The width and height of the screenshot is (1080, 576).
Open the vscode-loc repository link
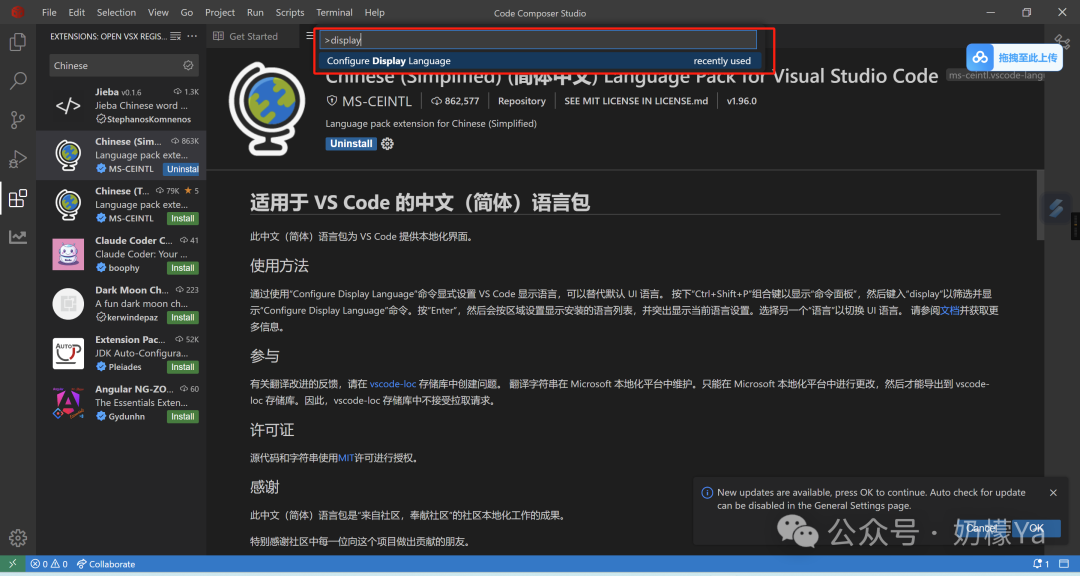pyautogui.click(x=393, y=384)
